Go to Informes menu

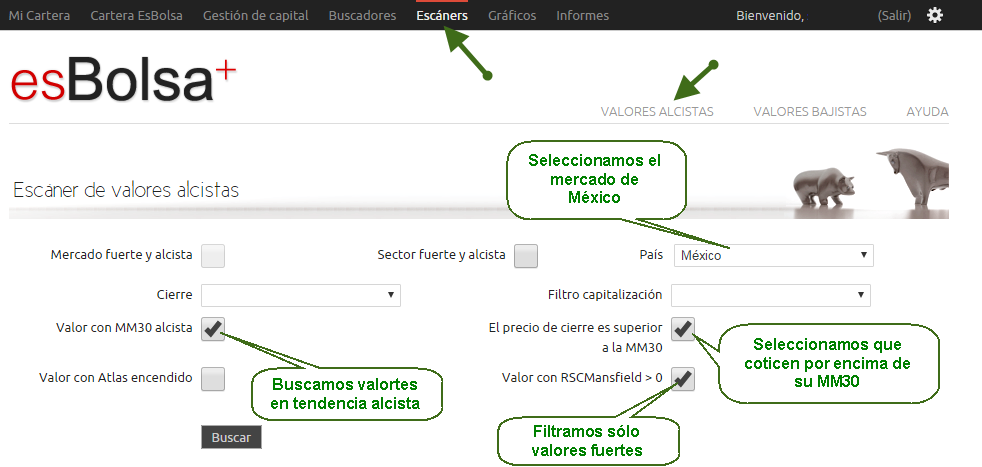click(x=582, y=16)
